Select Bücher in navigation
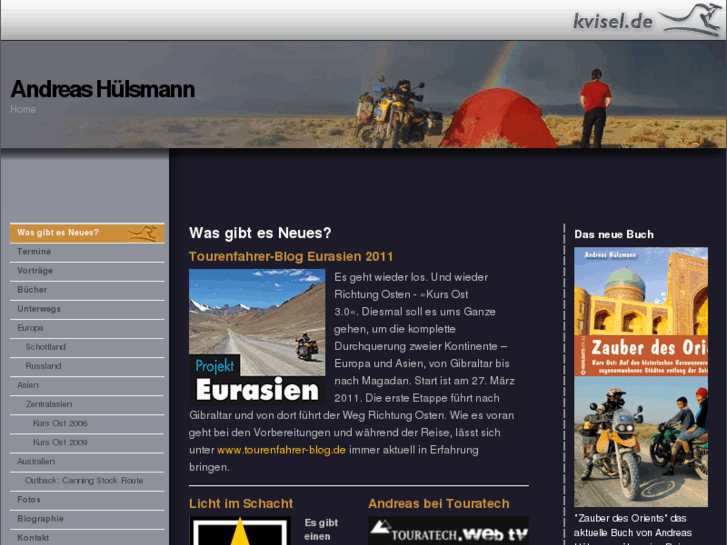 (87, 290)
